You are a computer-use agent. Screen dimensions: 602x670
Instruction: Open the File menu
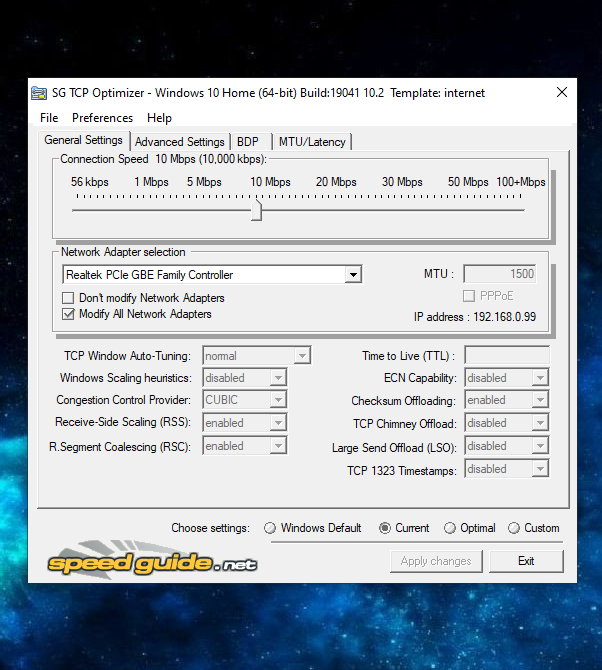click(49, 118)
